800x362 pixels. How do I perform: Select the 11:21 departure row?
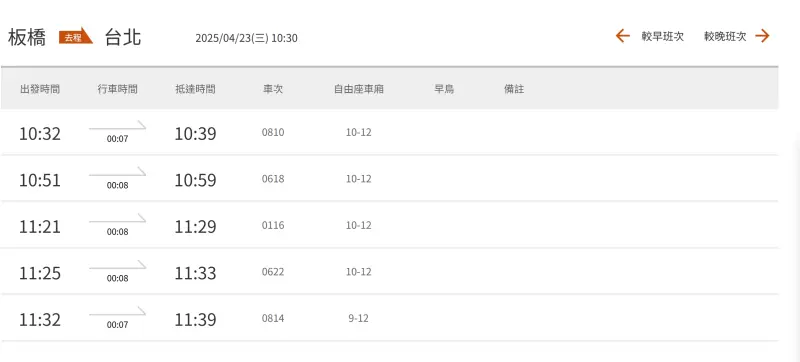[389, 225]
